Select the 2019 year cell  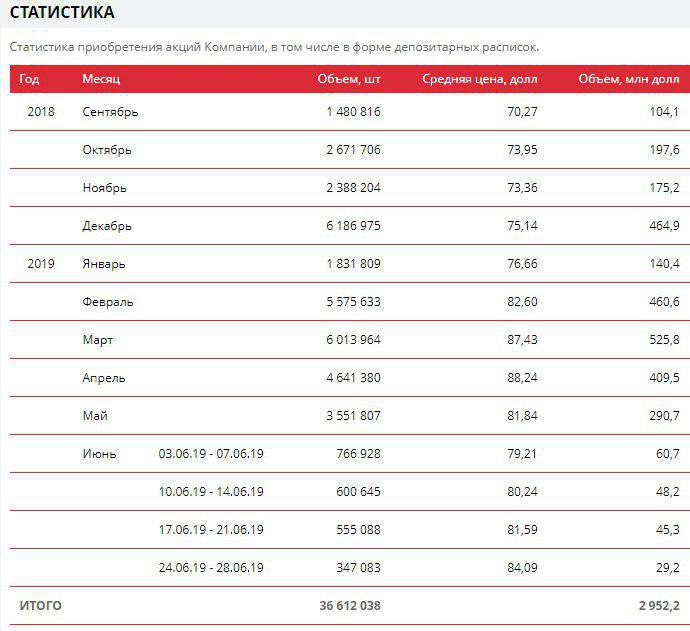coord(41,264)
